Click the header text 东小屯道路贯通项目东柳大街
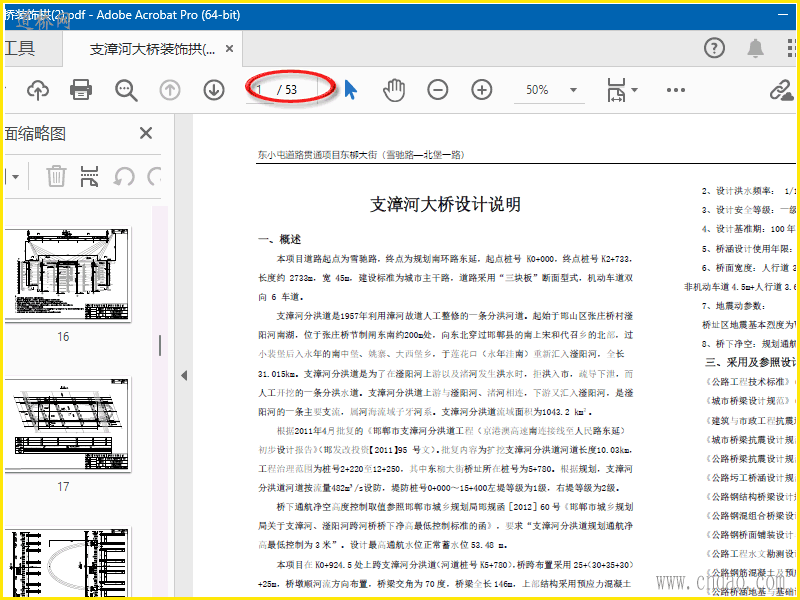 click(317, 155)
